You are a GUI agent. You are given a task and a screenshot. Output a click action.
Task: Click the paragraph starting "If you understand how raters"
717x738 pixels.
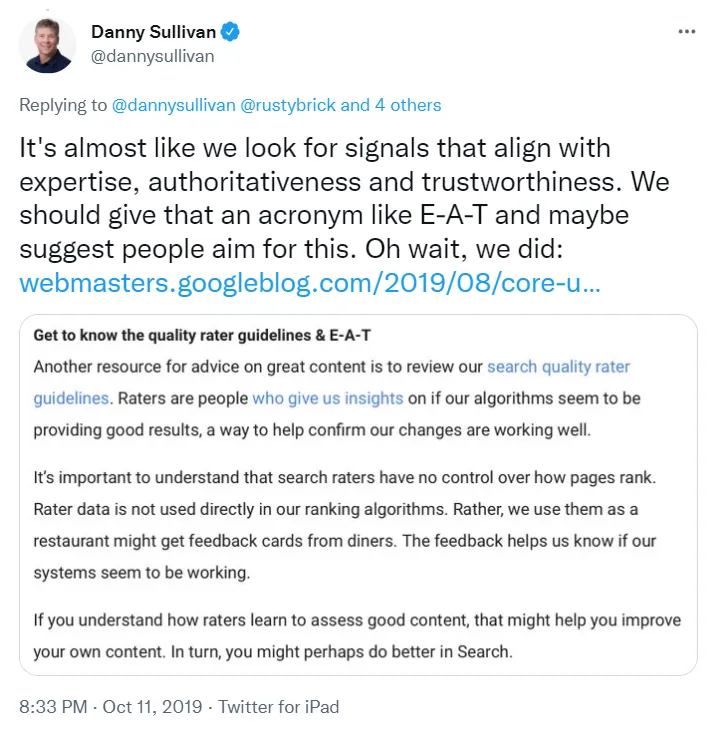tap(357, 636)
